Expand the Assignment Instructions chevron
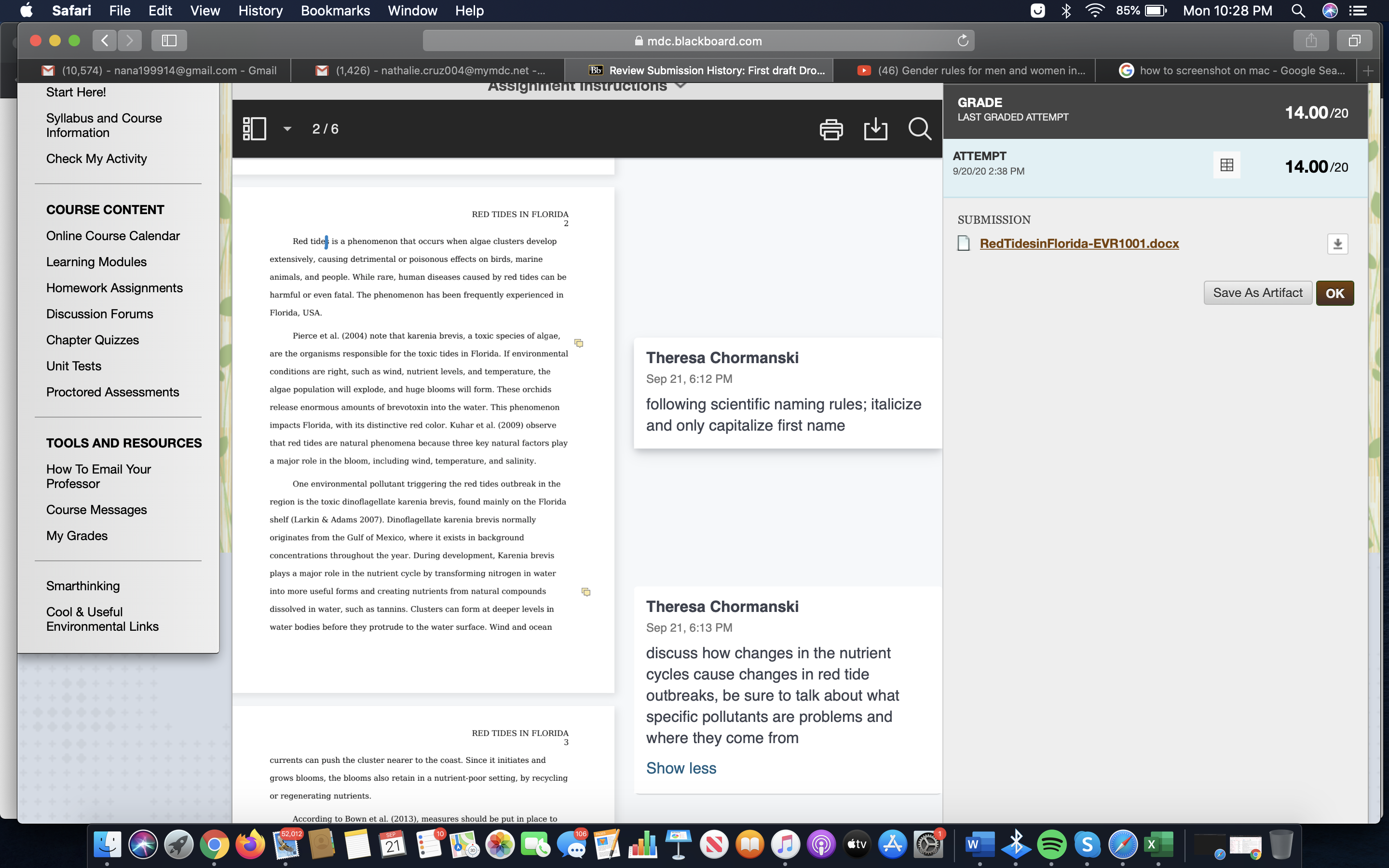 (681, 85)
